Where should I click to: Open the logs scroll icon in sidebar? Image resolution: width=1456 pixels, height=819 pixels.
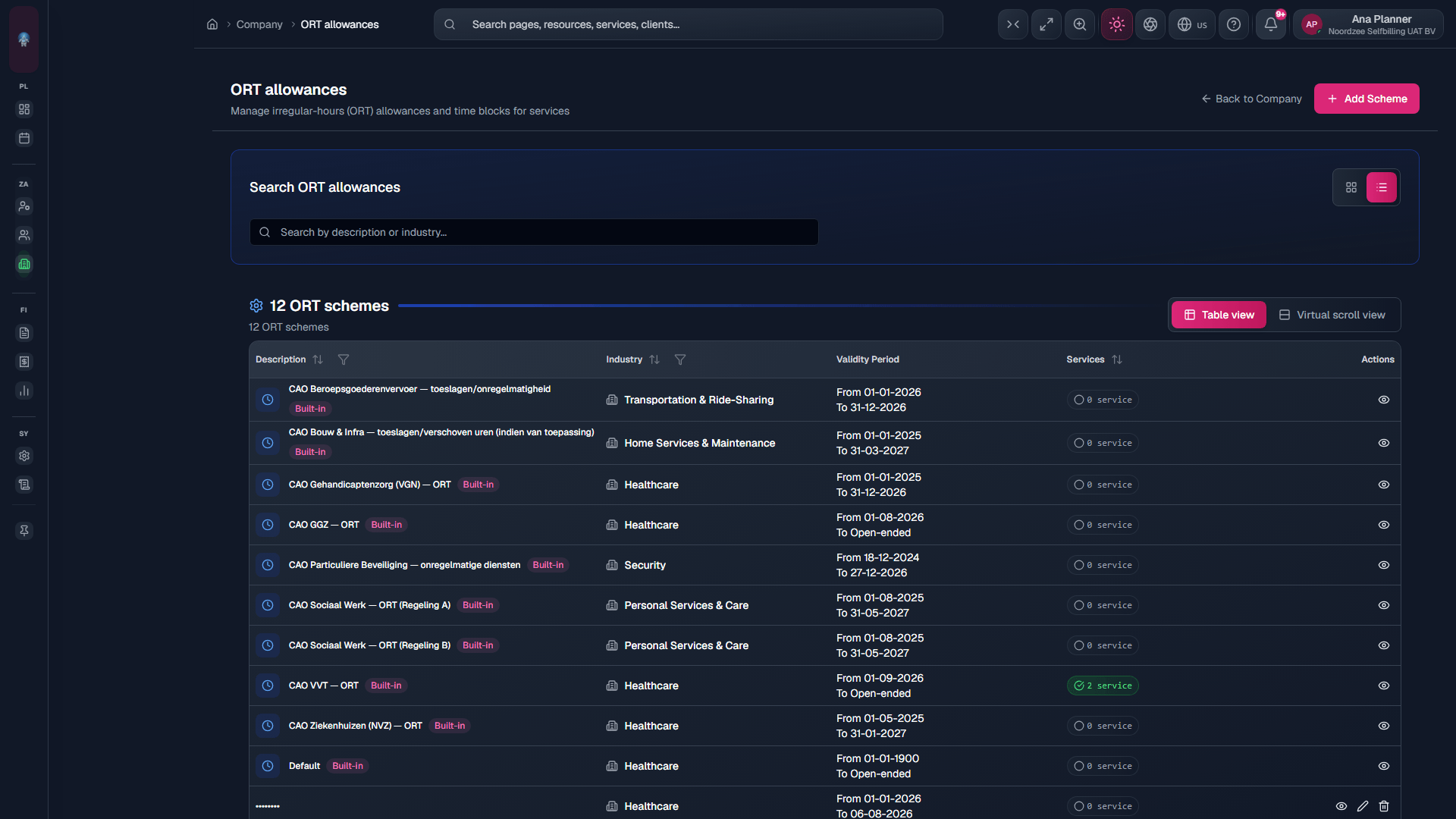[x=24, y=485]
